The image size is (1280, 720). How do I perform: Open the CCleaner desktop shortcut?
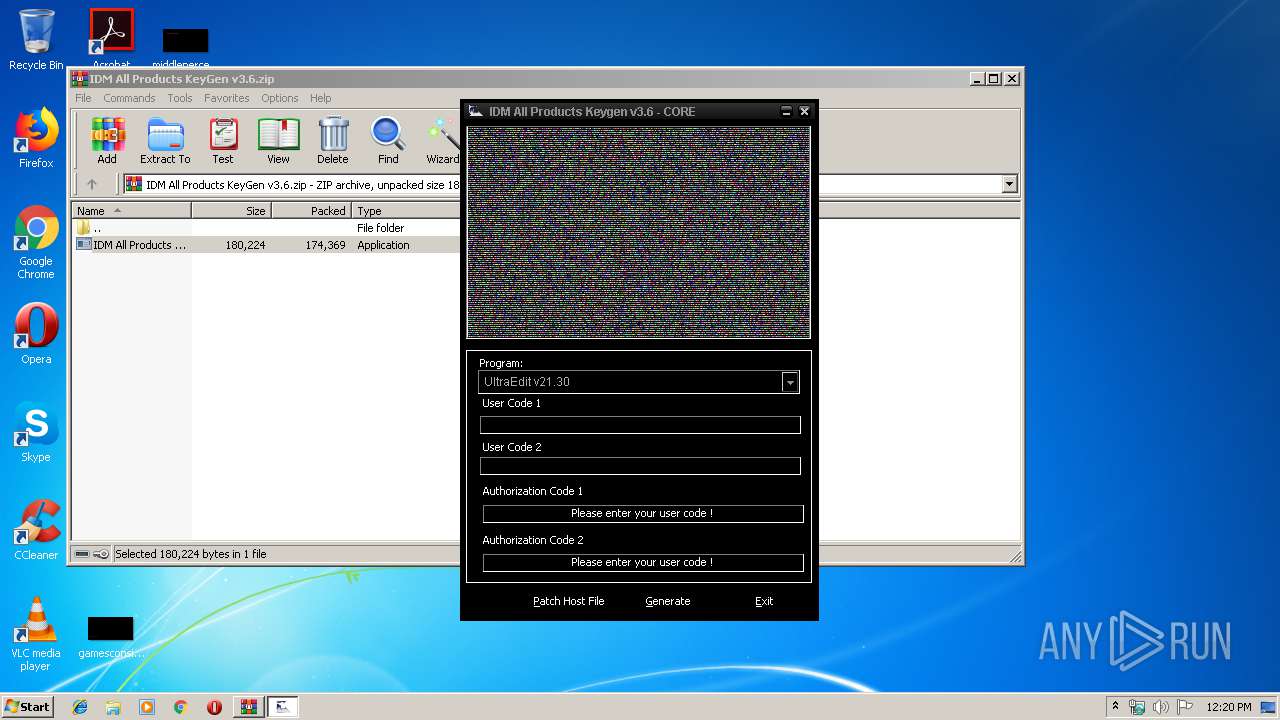coord(36,530)
